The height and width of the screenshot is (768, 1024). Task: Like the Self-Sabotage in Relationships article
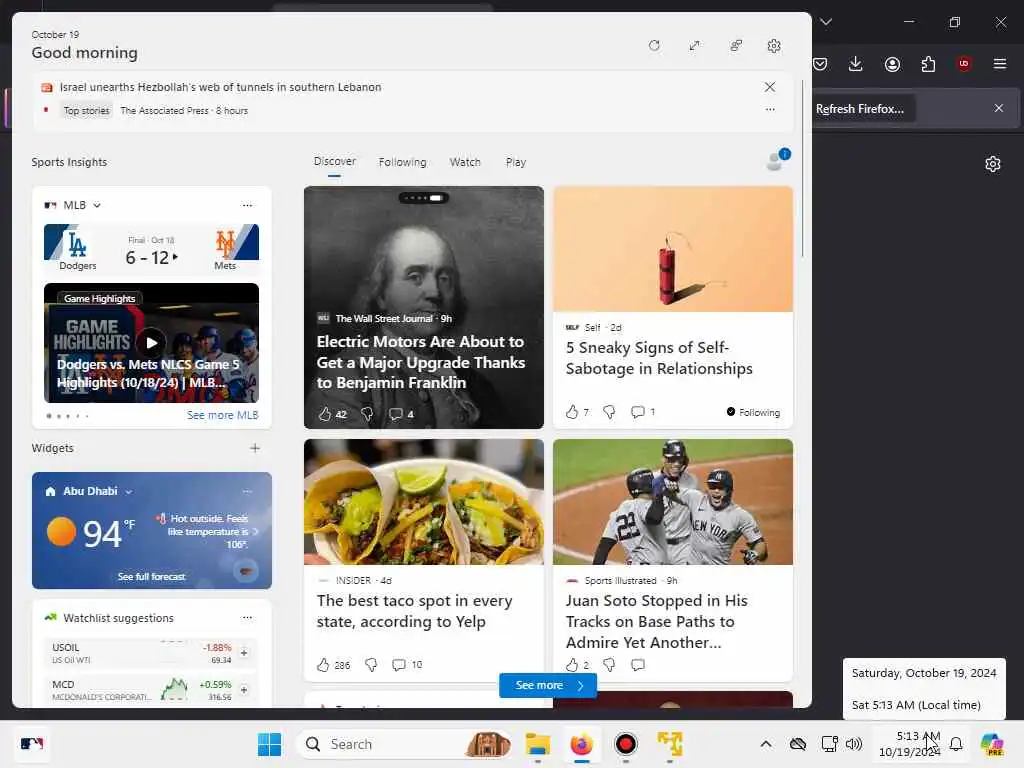click(572, 411)
